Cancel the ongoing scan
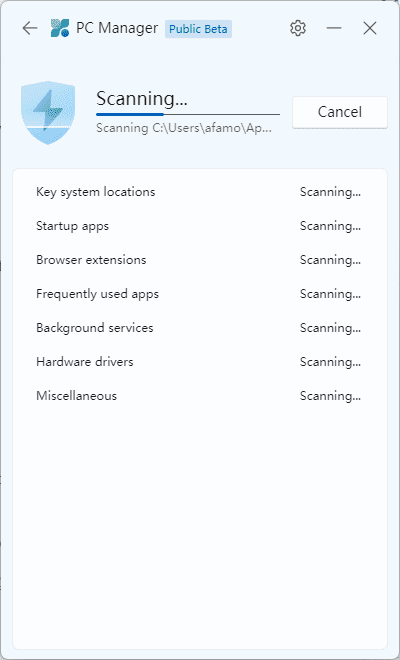Image resolution: width=400 pixels, height=660 pixels. pyautogui.click(x=340, y=112)
